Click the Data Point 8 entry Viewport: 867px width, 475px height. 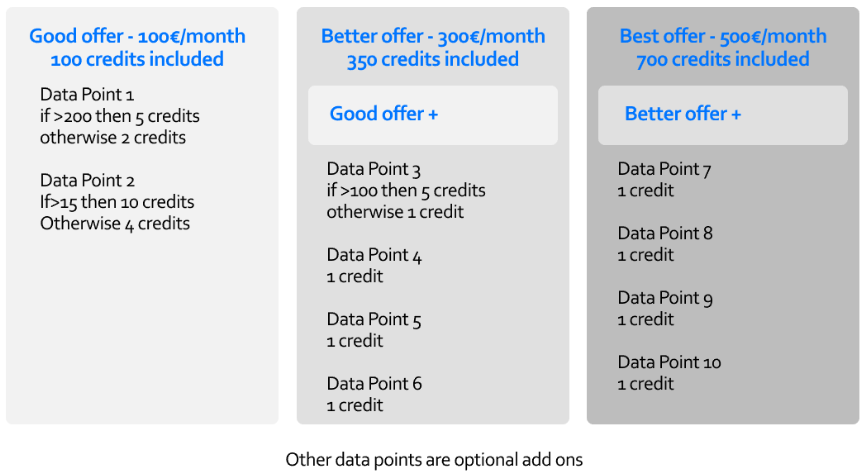coord(665,234)
